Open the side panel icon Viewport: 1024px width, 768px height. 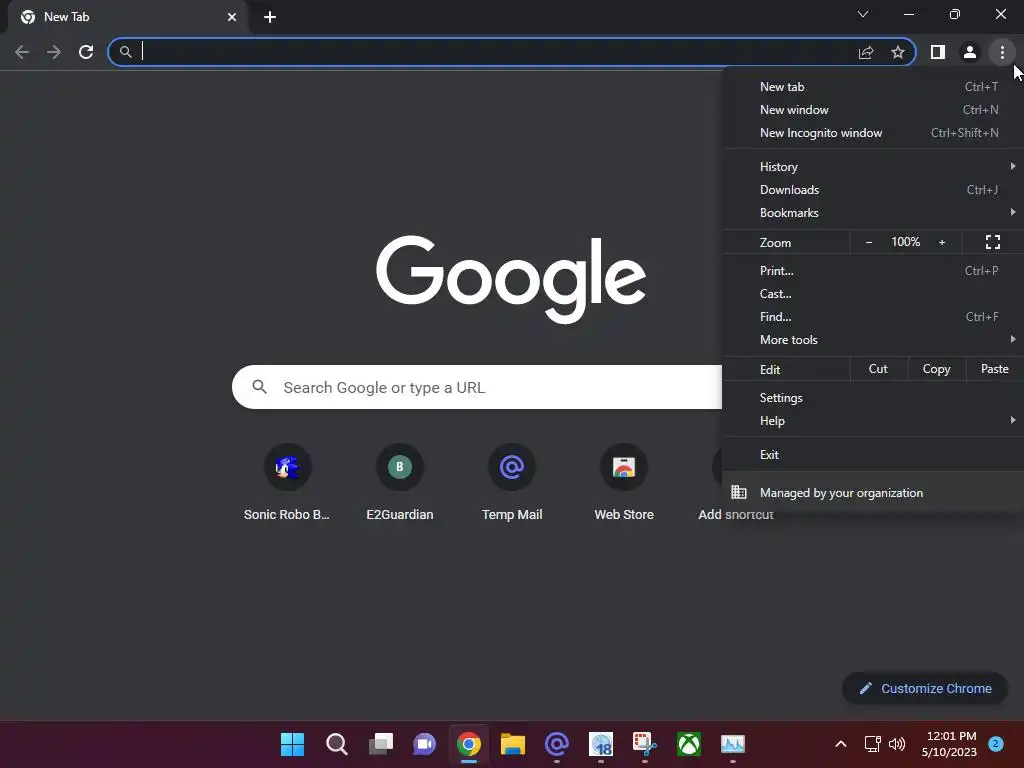(x=938, y=52)
